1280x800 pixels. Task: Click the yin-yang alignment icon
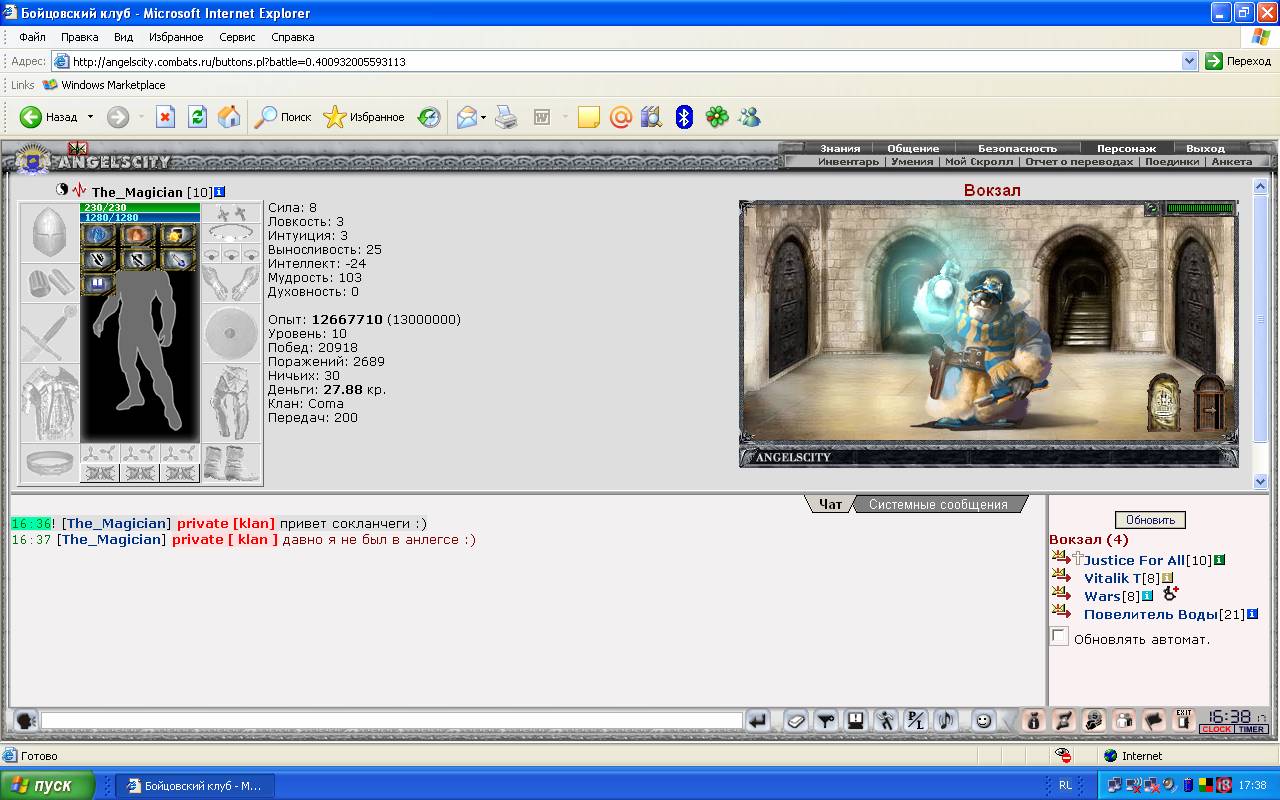coord(62,189)
